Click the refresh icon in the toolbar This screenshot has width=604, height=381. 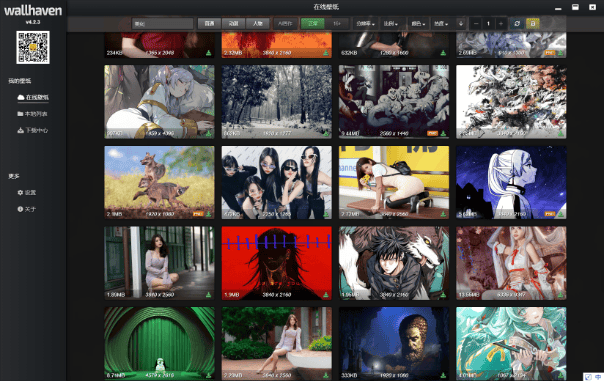(517, 23)
